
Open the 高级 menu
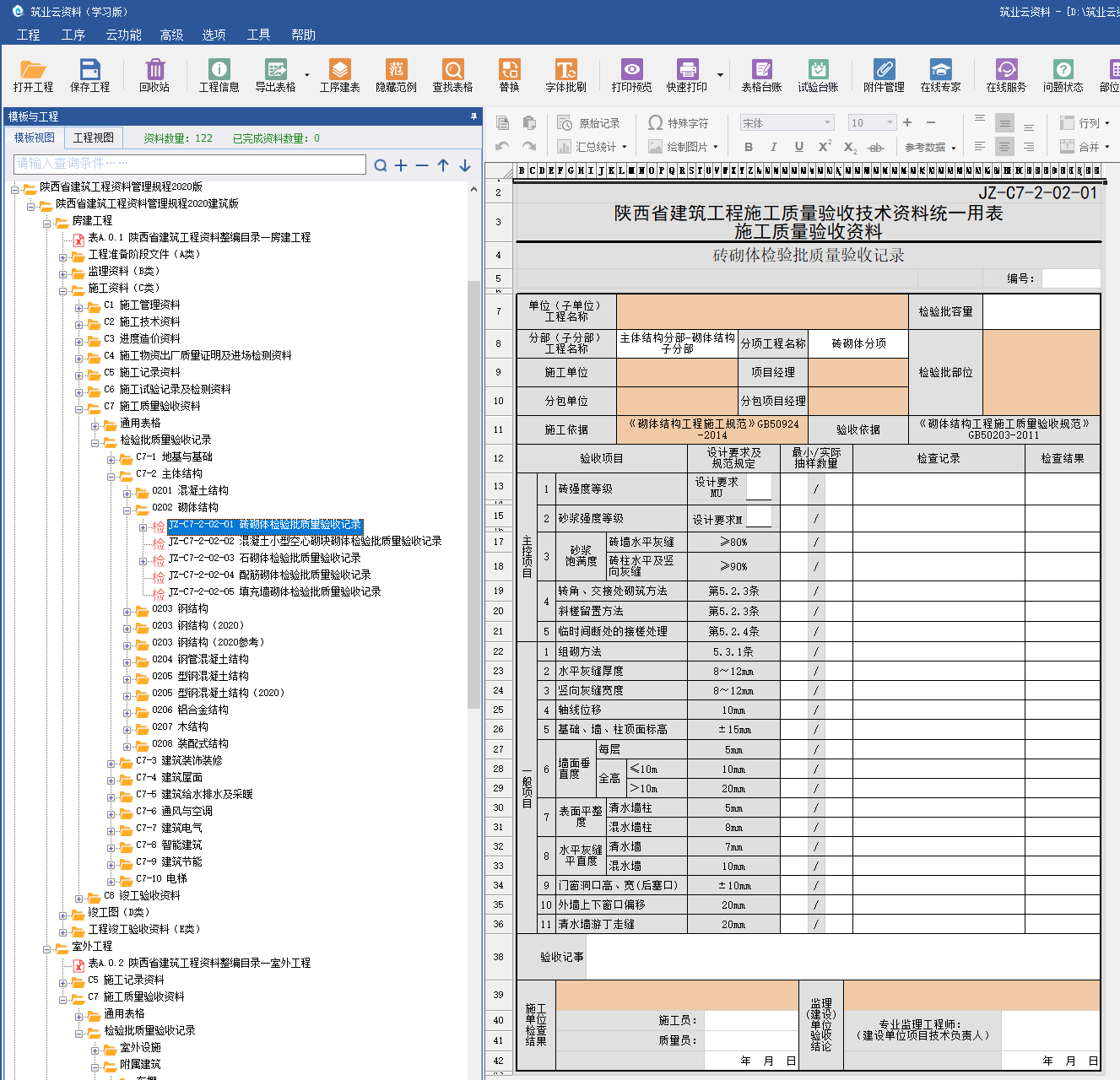pyautogui.click(x=171, y=35)
